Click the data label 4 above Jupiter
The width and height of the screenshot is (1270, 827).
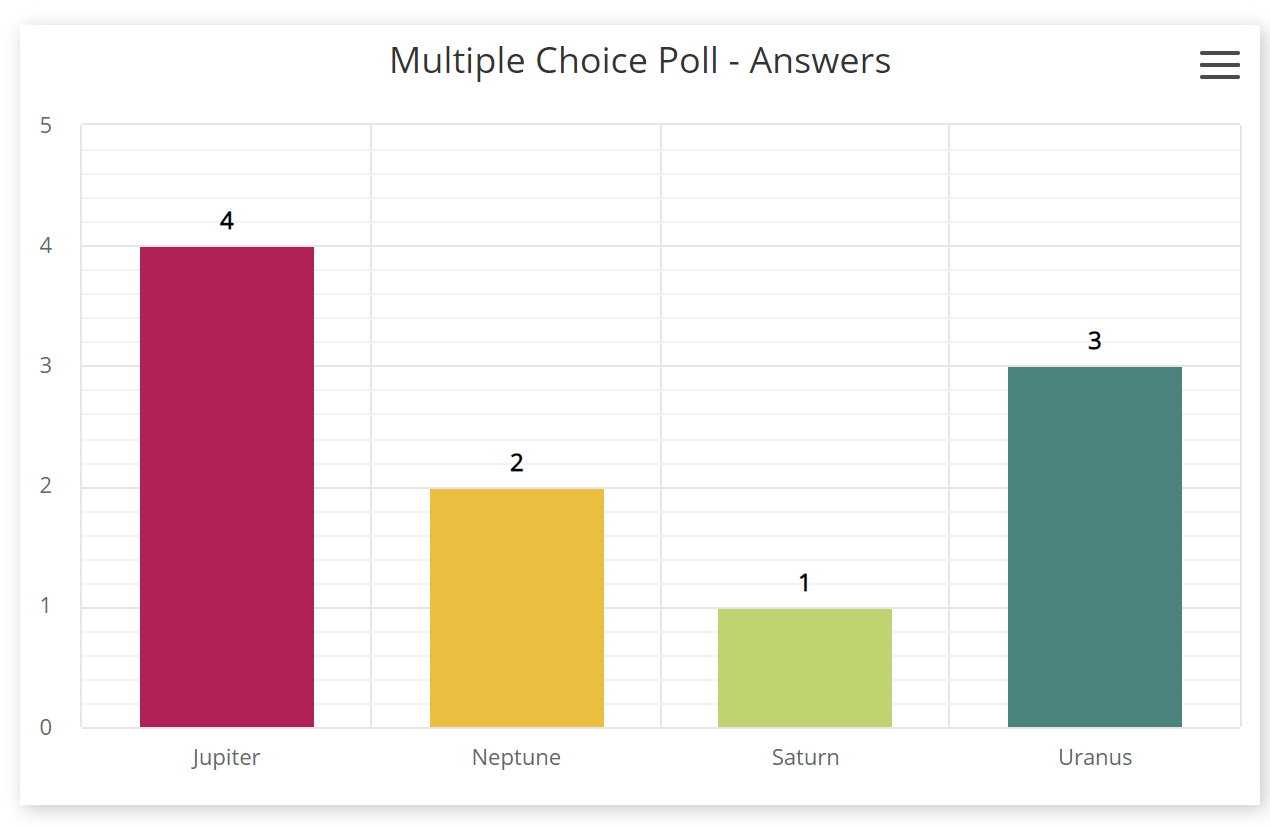tap(227, 221)
